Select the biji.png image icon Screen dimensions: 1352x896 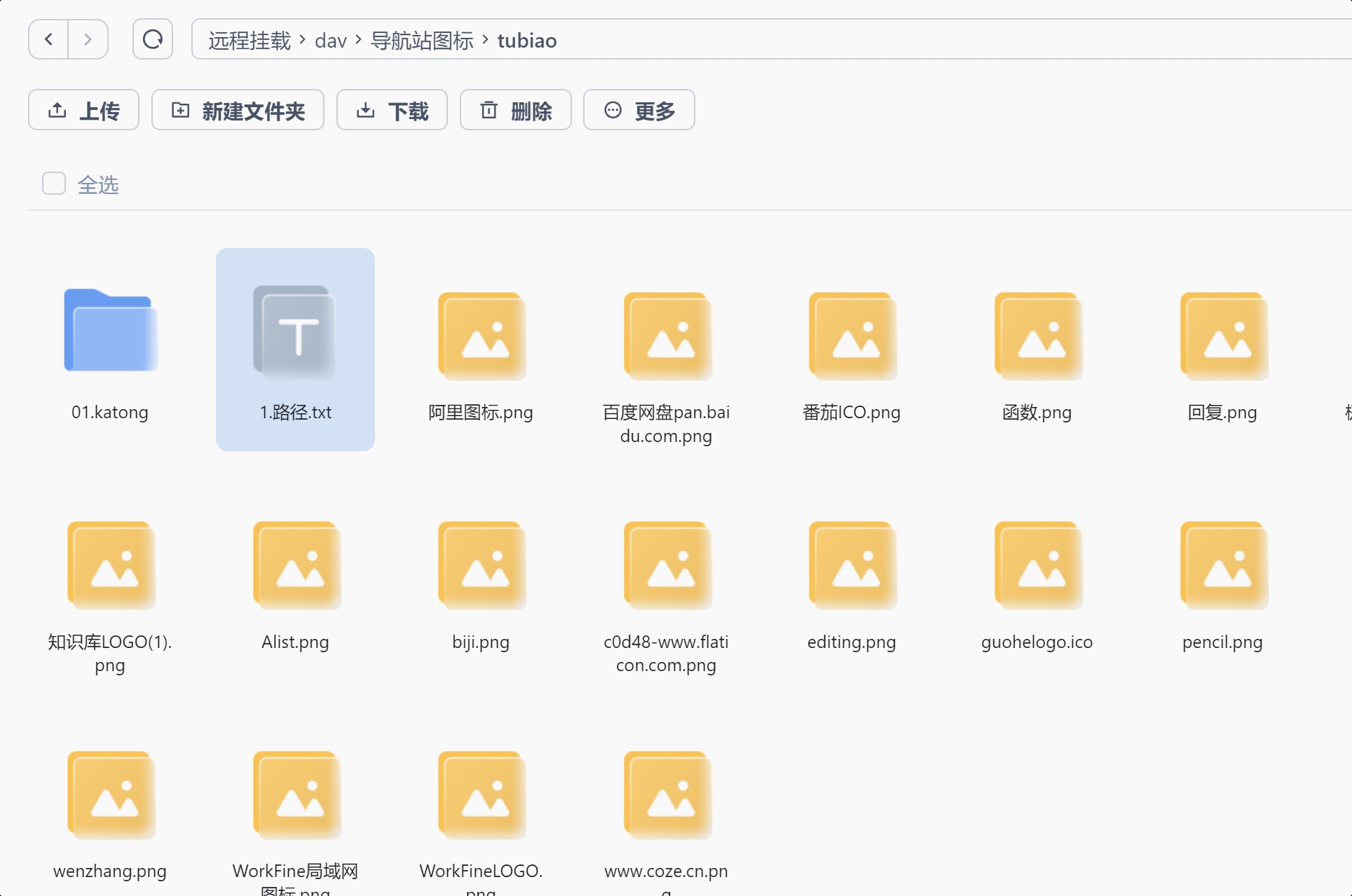(x=482, y=565)
